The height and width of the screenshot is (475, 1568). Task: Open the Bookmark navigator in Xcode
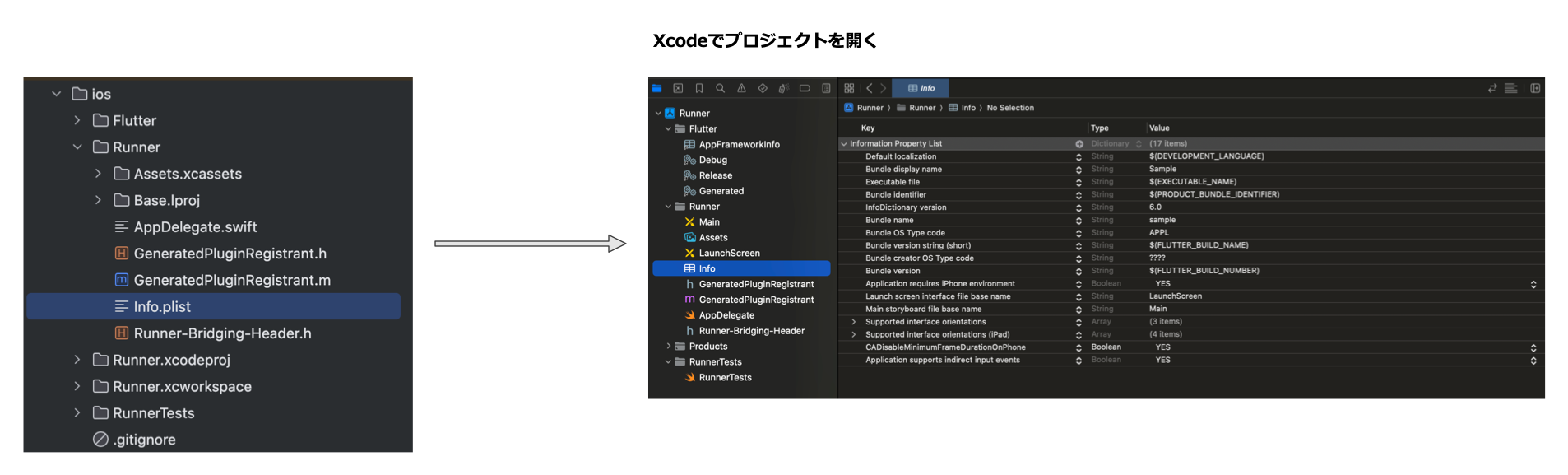coord(699,88)
